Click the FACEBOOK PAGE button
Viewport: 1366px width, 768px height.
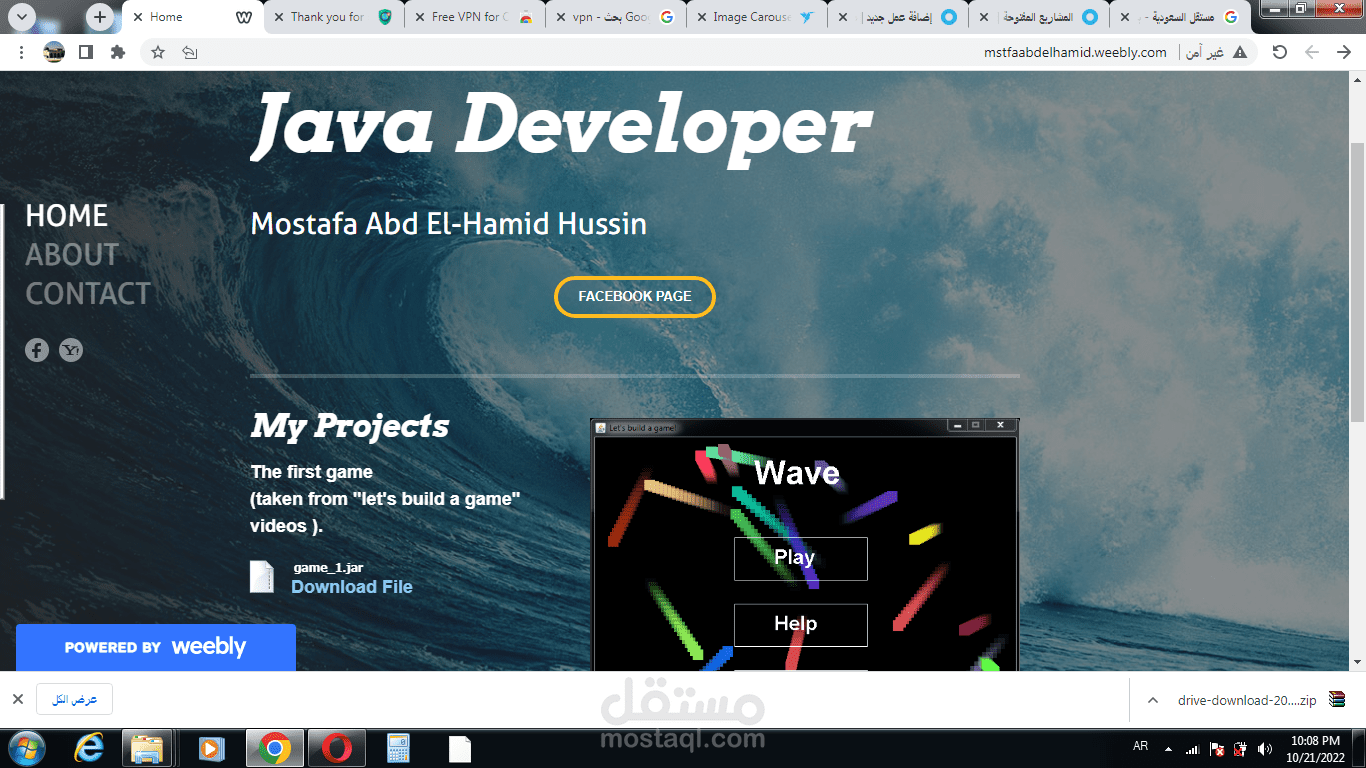(635, 297)
